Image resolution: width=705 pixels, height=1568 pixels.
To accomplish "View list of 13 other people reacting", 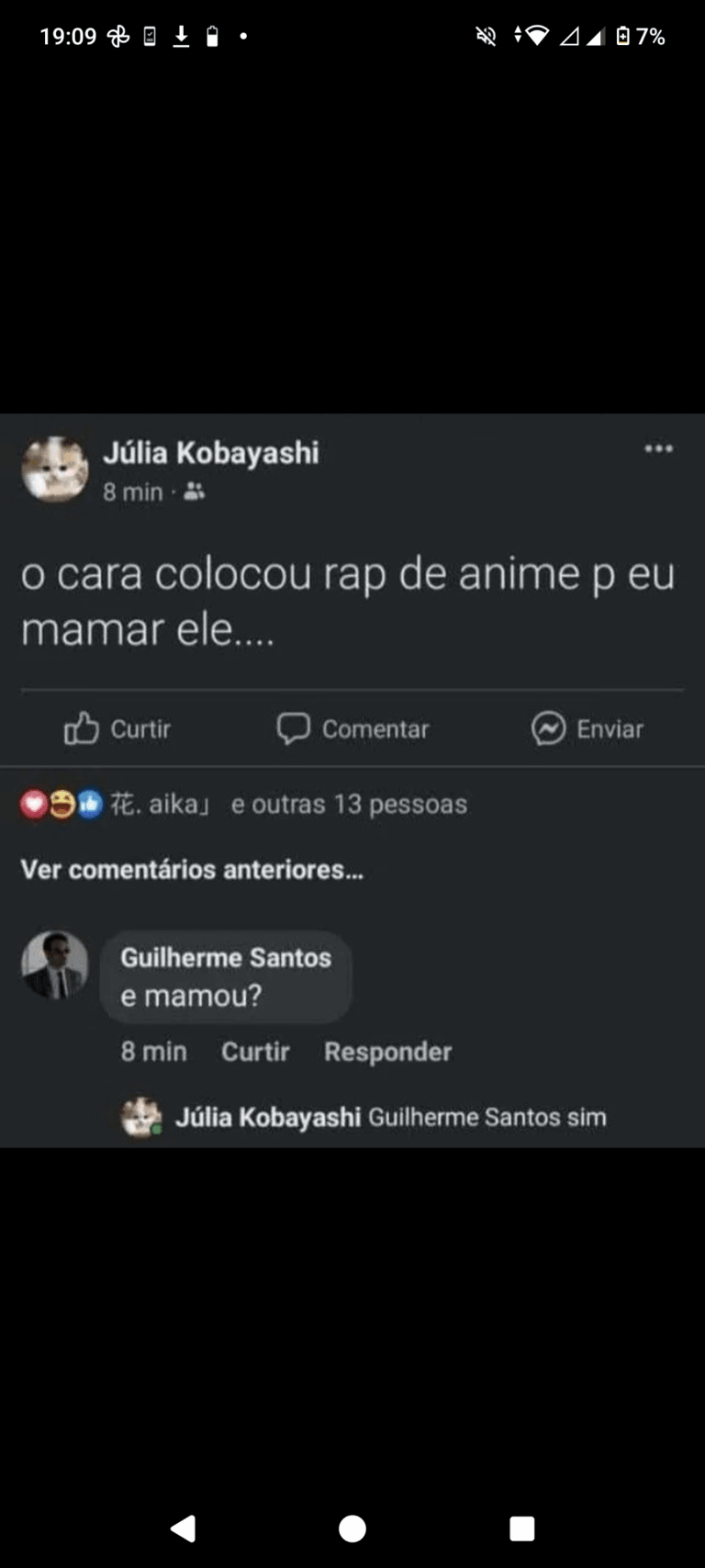I will [349, 805].
